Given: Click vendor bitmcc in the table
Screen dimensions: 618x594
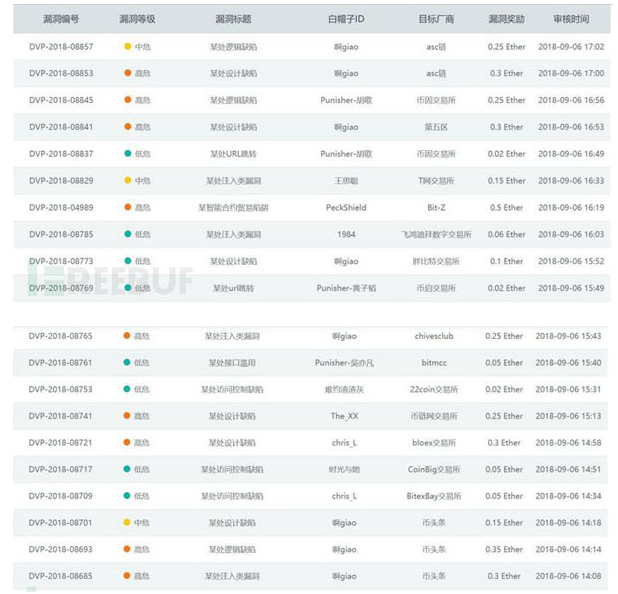Looking at the screenshot, I should click(435, 363).
